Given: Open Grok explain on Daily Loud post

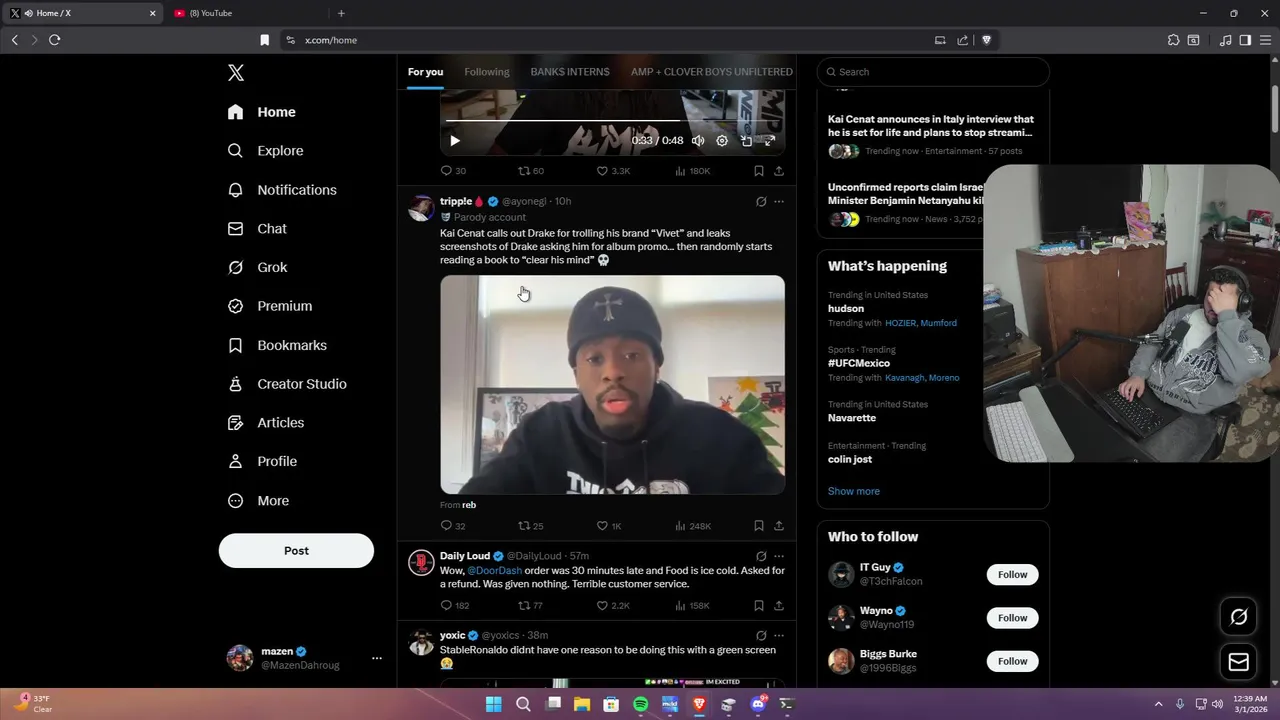Looking at the screenshot, I should click(761, 556).
